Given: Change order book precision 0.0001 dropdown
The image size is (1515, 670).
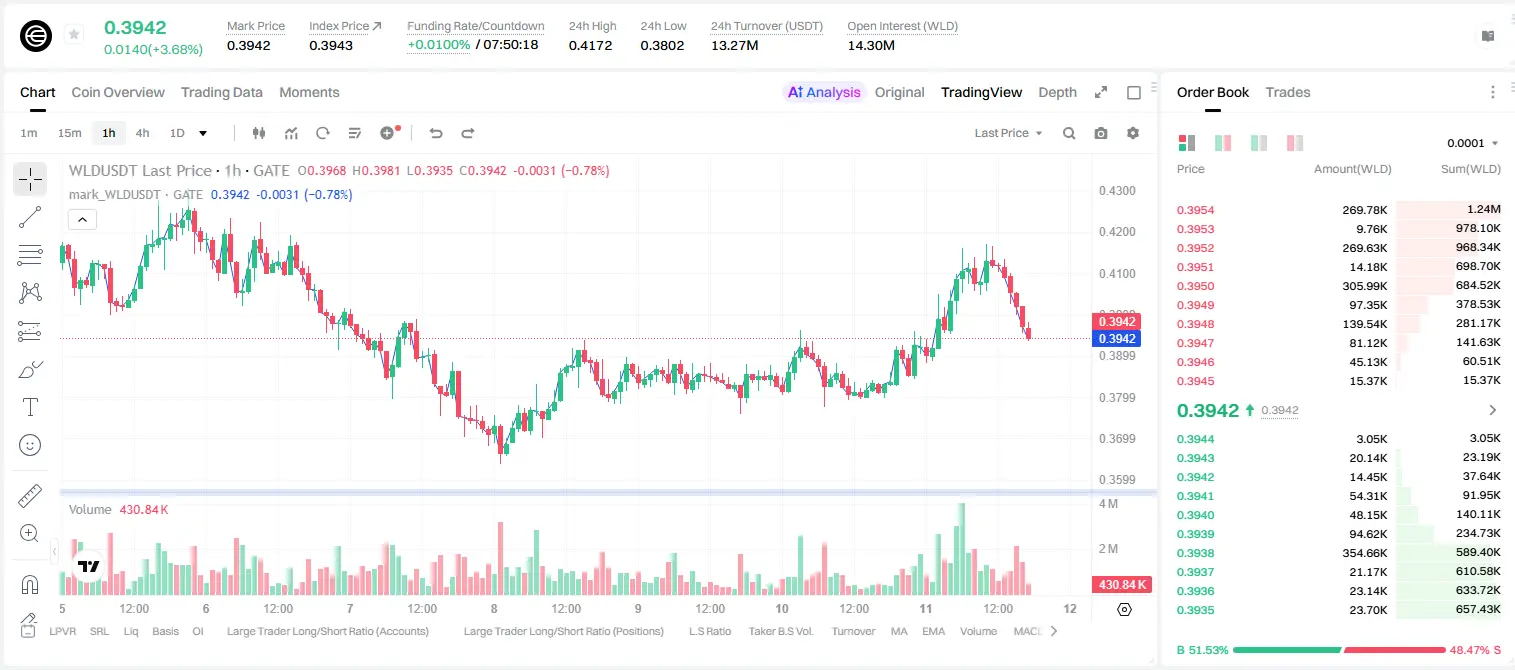Looking at the screenshot, I should pyautogui.click(x=1472, y=143).
